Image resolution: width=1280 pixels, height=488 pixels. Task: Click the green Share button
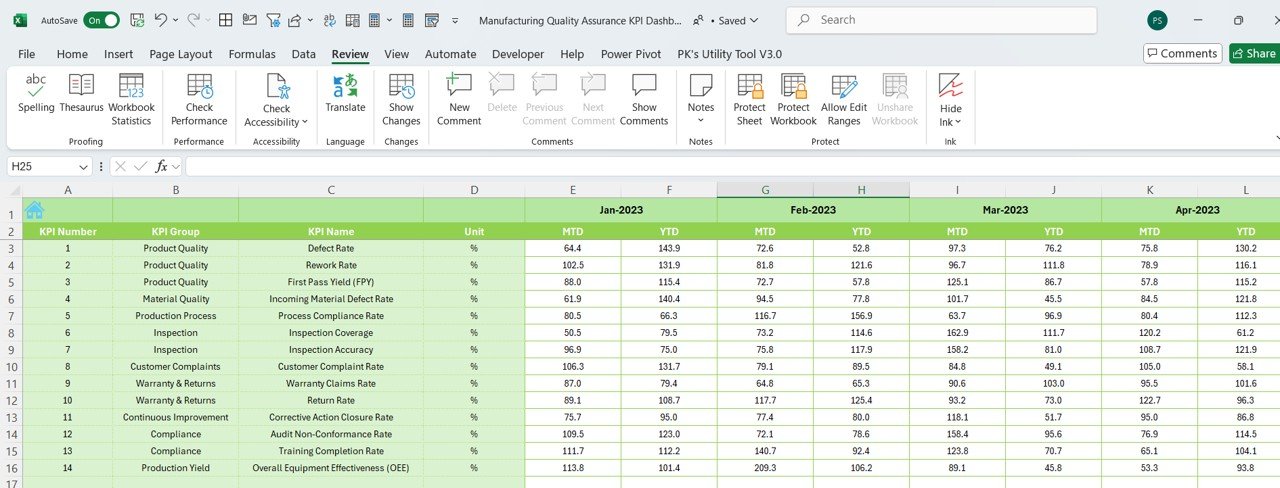click(x=1255, y=53)
